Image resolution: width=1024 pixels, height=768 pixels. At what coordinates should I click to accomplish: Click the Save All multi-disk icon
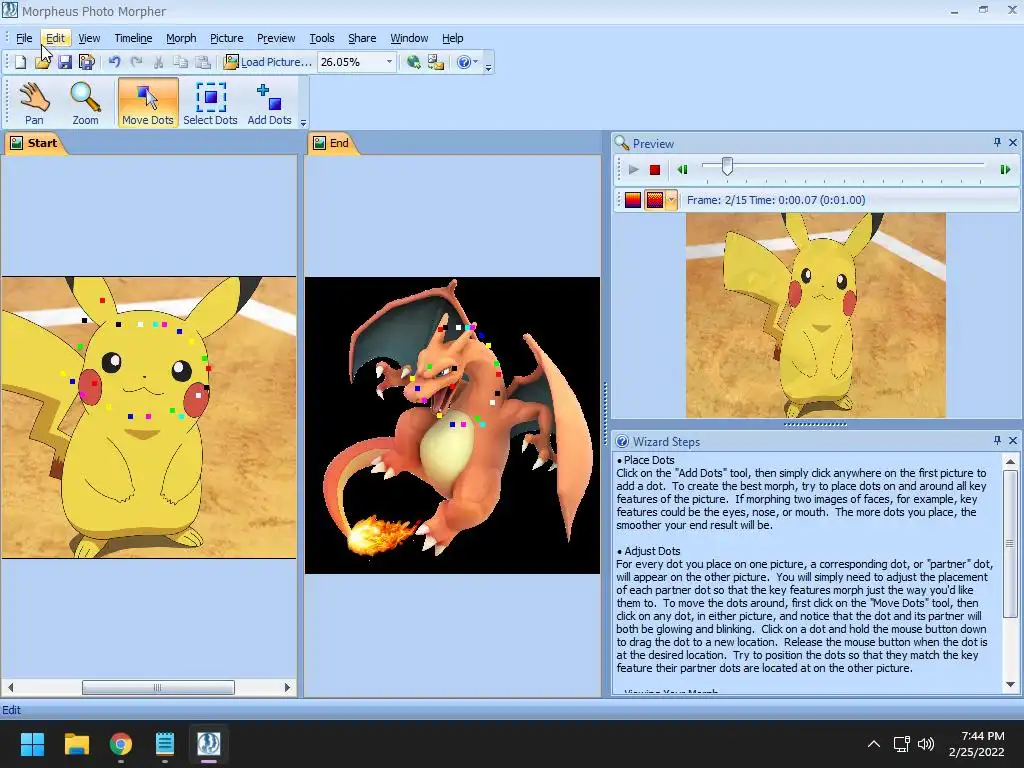(86, 62)
